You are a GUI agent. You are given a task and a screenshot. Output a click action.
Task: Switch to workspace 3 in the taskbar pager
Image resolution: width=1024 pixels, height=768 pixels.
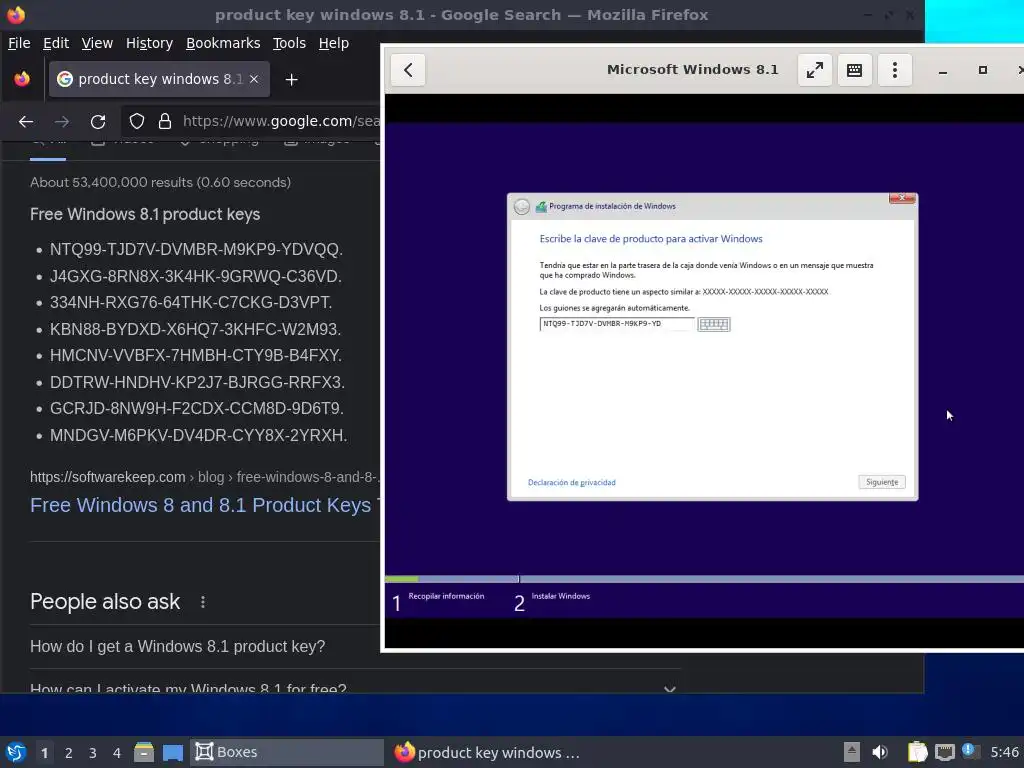(93, 753)
